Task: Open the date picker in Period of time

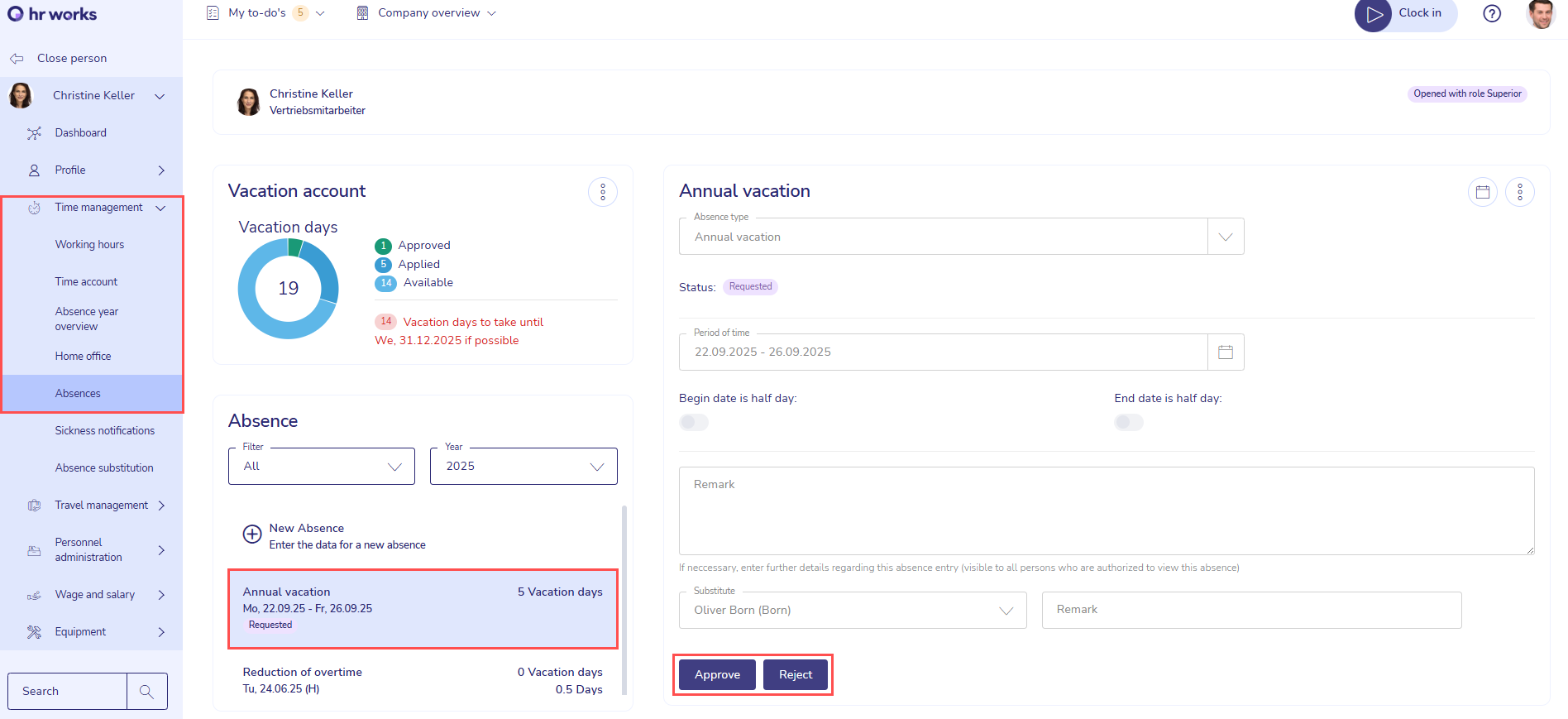Action: click(1225, 352)
